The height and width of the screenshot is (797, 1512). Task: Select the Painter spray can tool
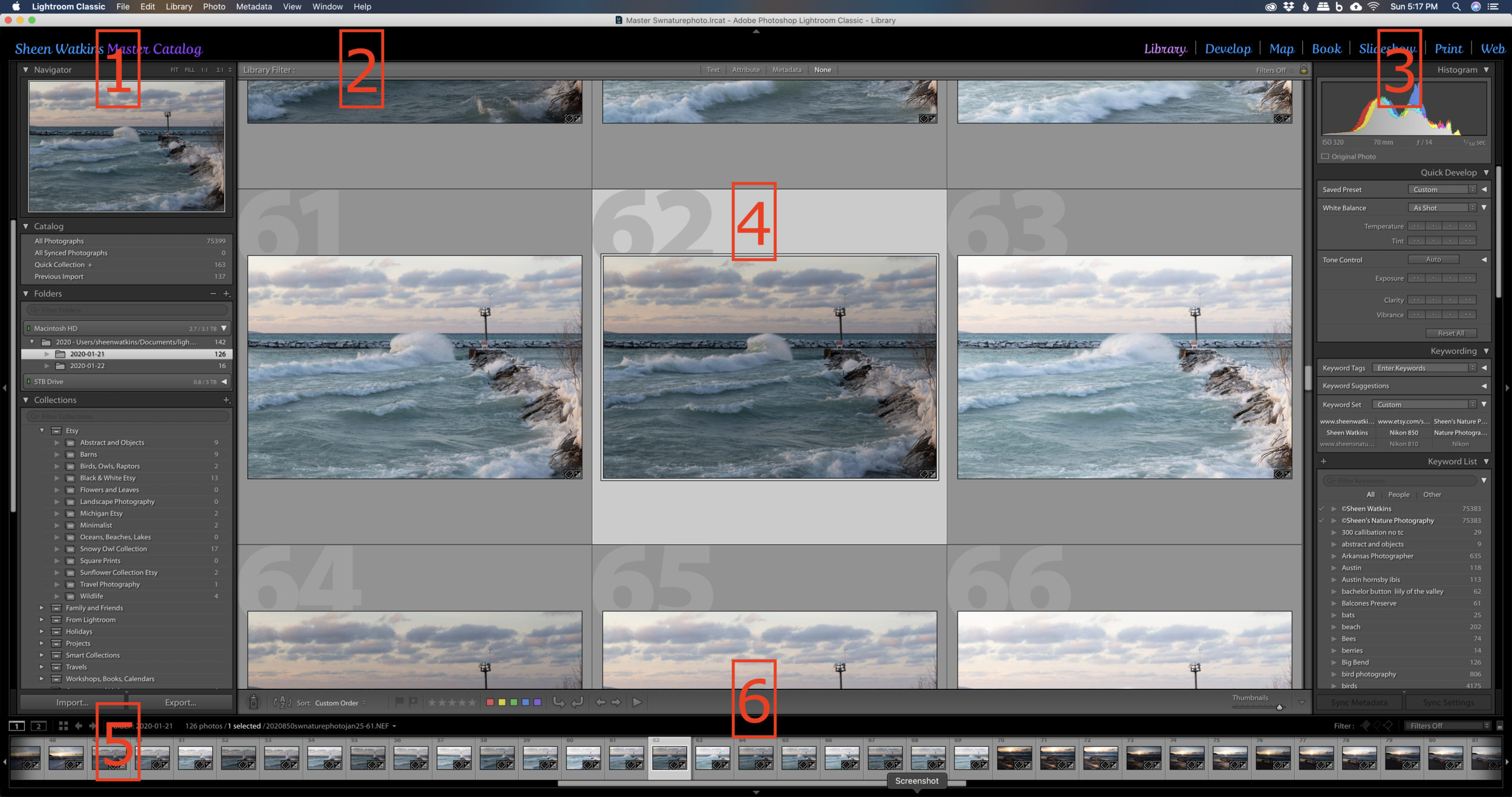tap(254, 702)
